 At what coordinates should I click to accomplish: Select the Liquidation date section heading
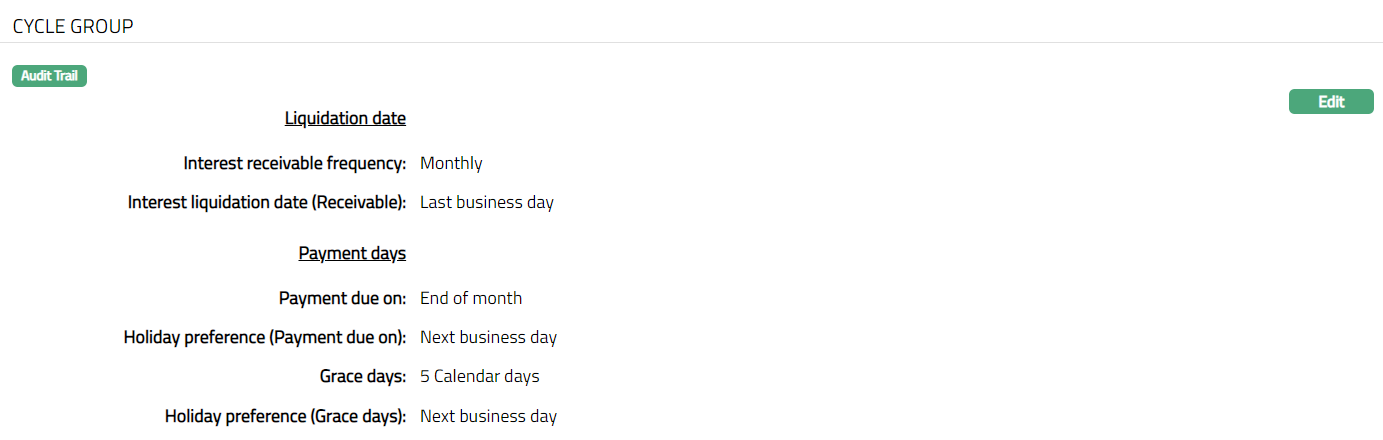pyautogui.click(x=345, y=118)
